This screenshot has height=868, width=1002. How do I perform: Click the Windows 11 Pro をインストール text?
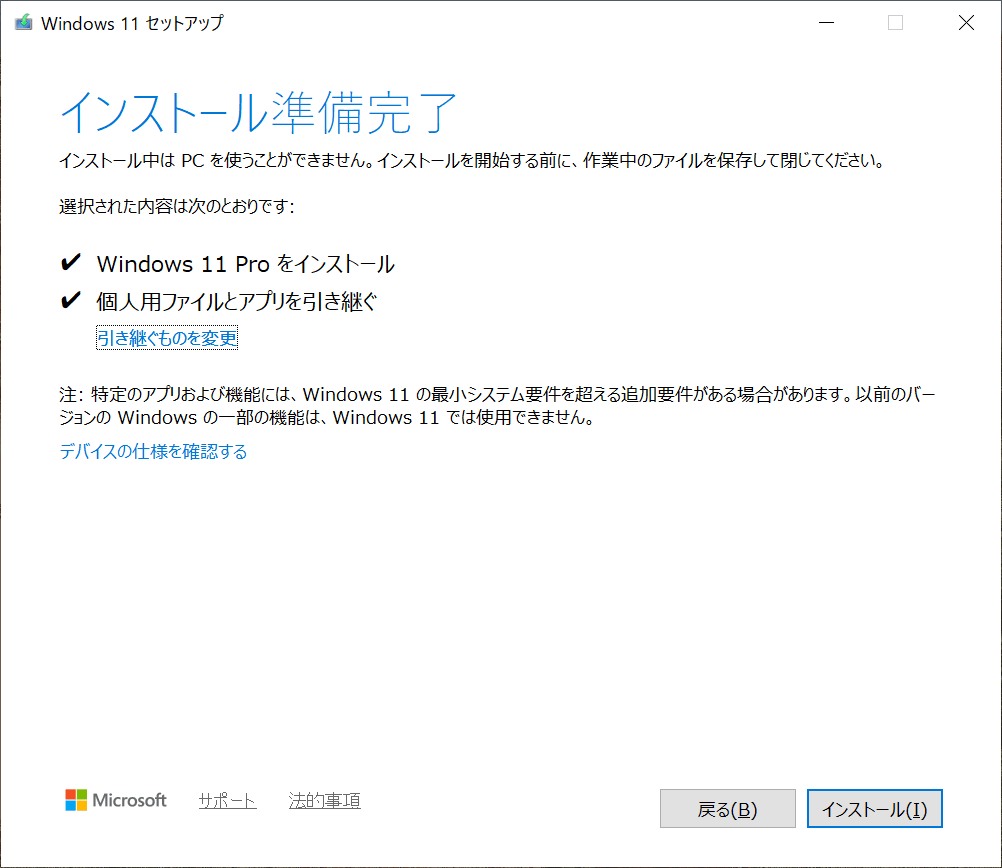pyautogui.click(x=245, y=264)
